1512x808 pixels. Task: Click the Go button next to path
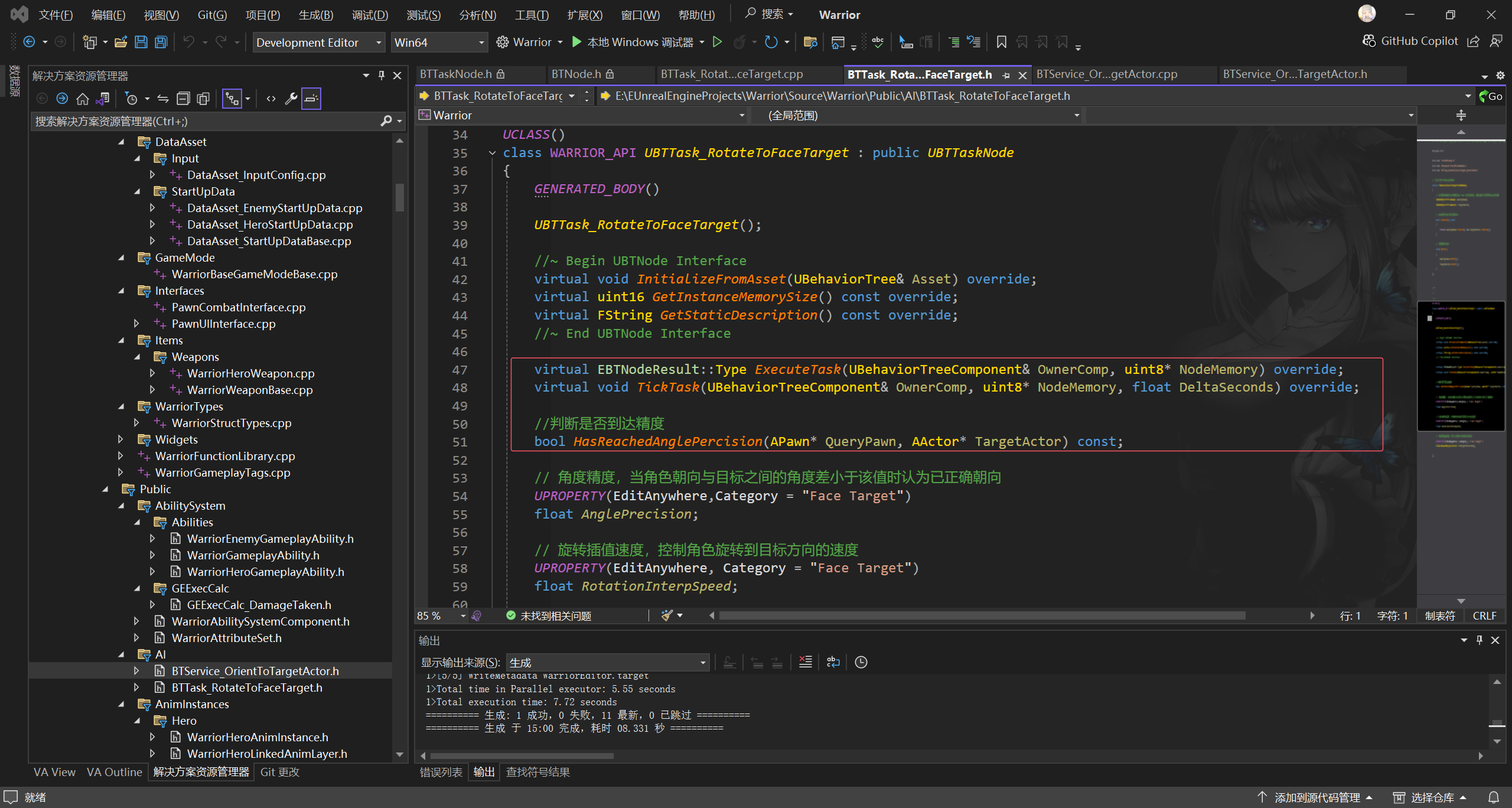tap(1491, 96)
